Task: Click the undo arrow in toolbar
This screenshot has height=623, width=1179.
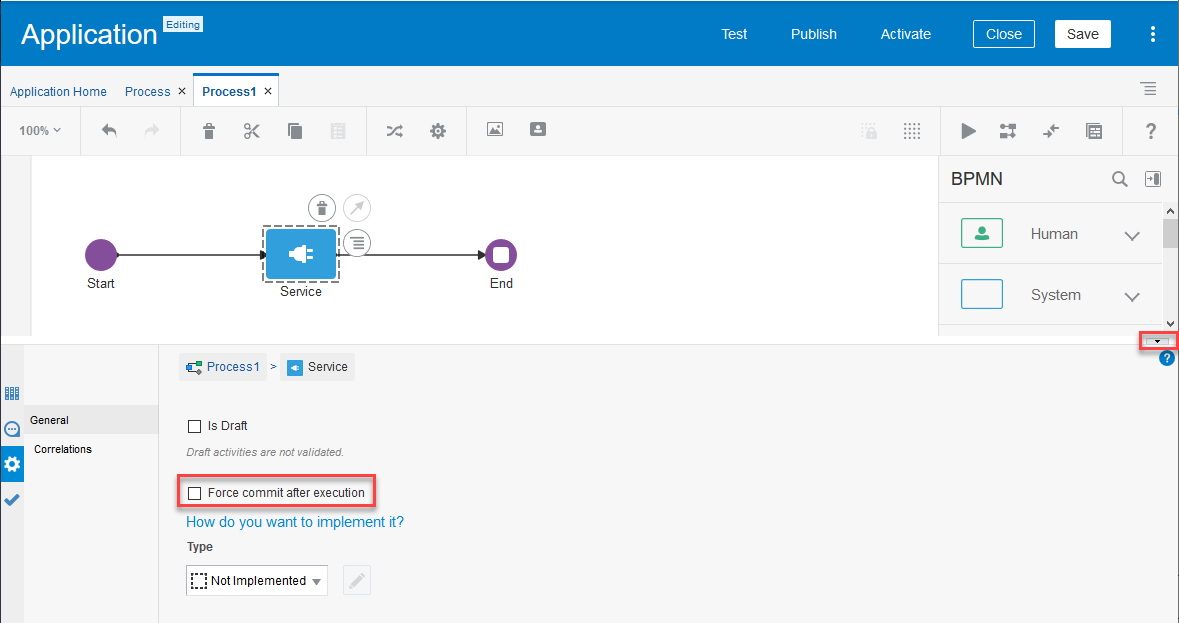Action: tap(110, 131)
